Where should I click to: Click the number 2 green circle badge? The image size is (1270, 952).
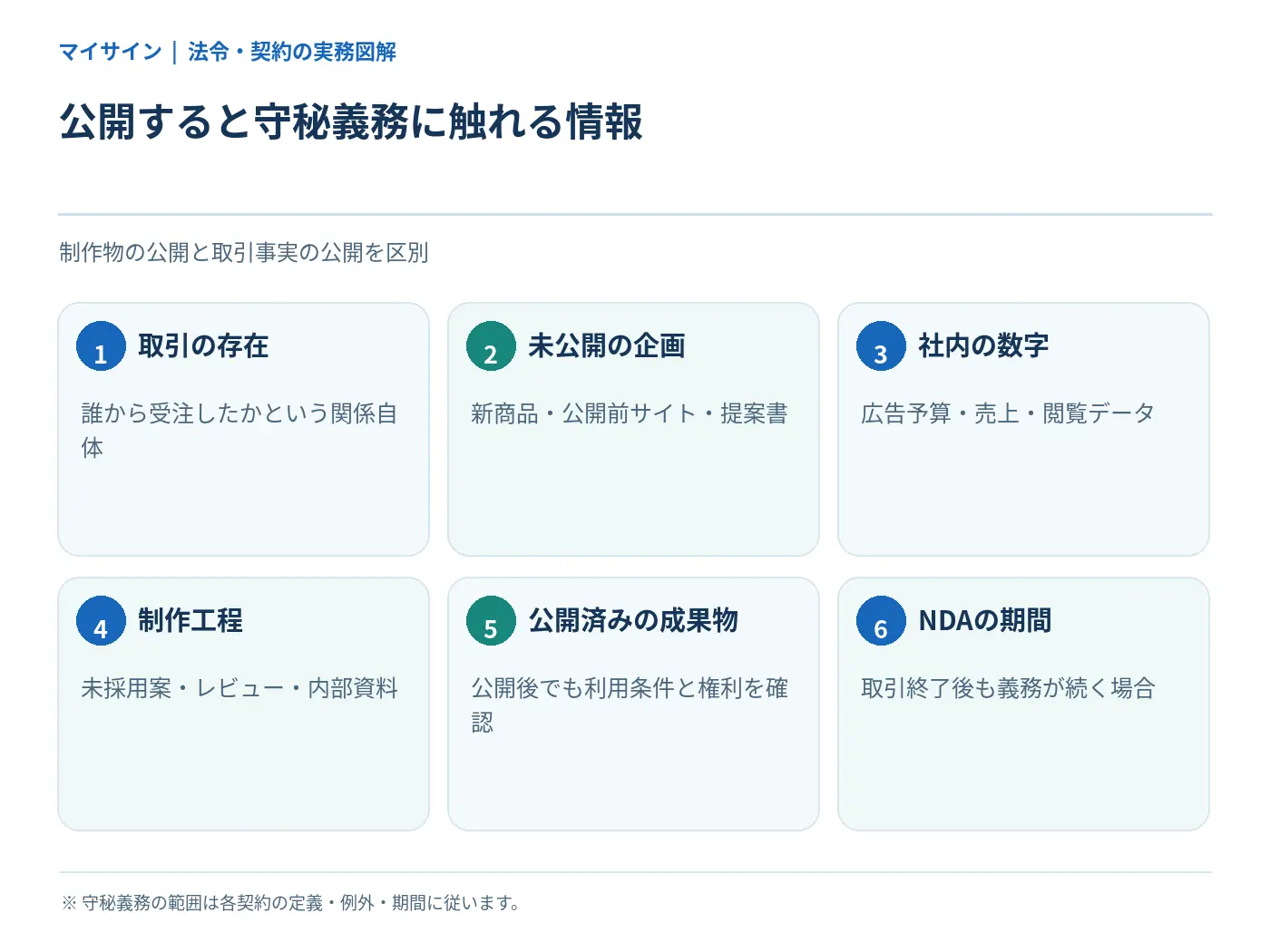[x=491, y=345]
